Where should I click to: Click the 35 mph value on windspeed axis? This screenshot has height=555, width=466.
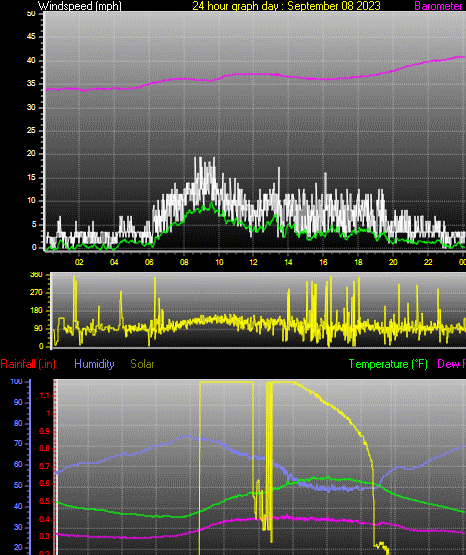(31, 84)
